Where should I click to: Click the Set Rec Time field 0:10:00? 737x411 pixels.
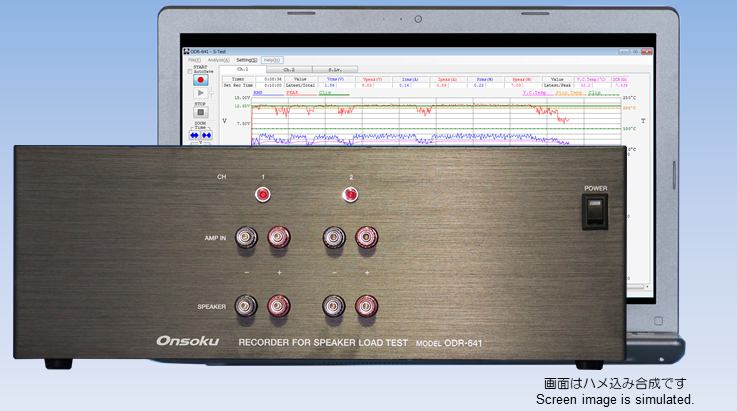click(273, 85)
